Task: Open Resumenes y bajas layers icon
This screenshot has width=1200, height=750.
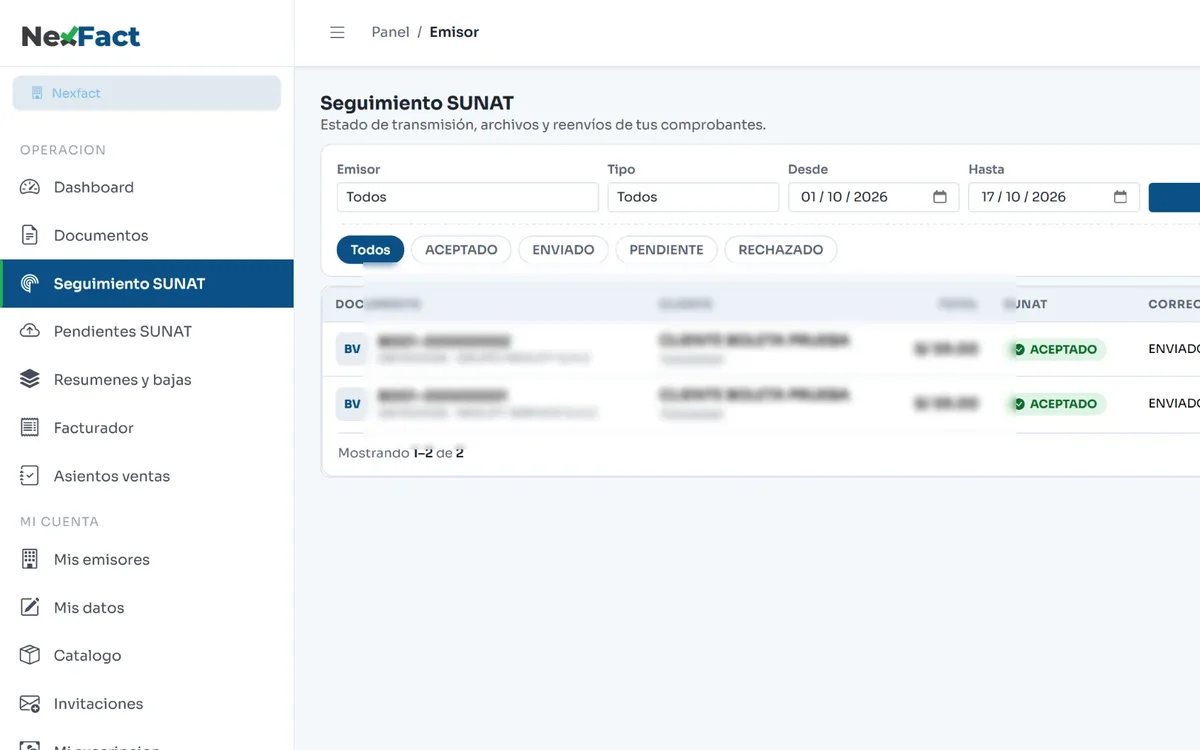Action: pos(30,379)
